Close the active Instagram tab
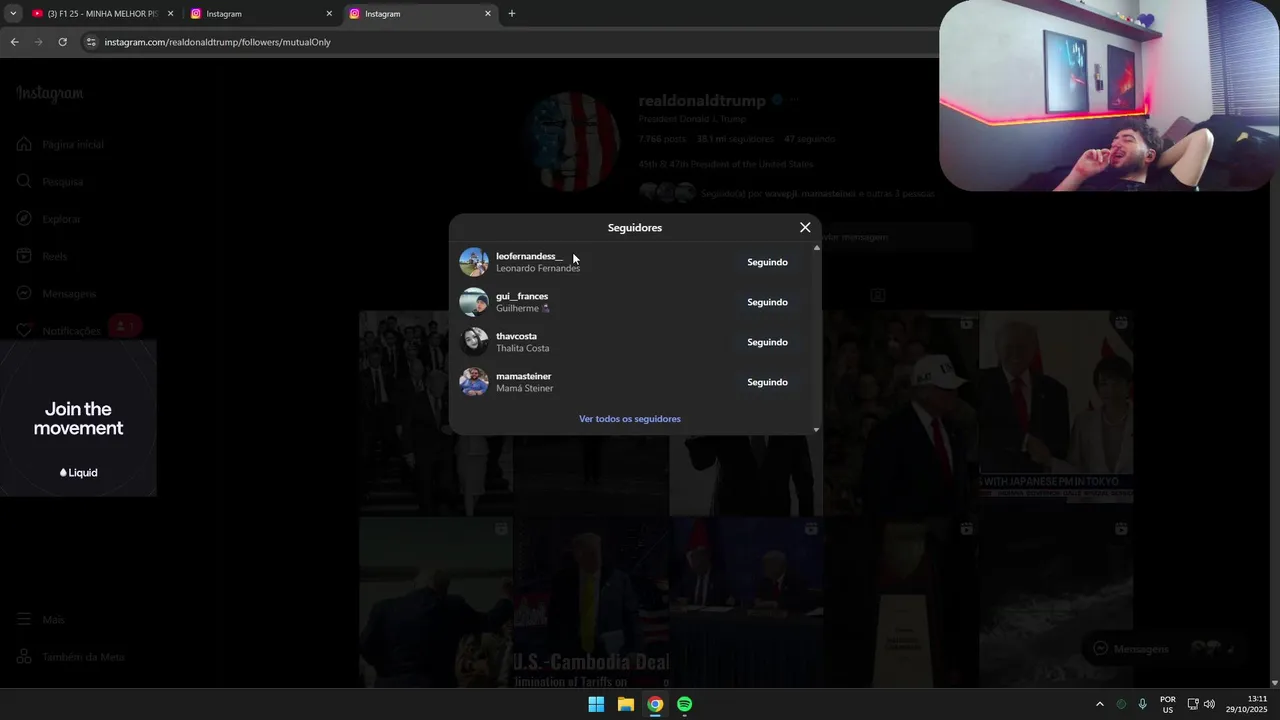Screen dimensions: 1280x720 click(488, 14)
